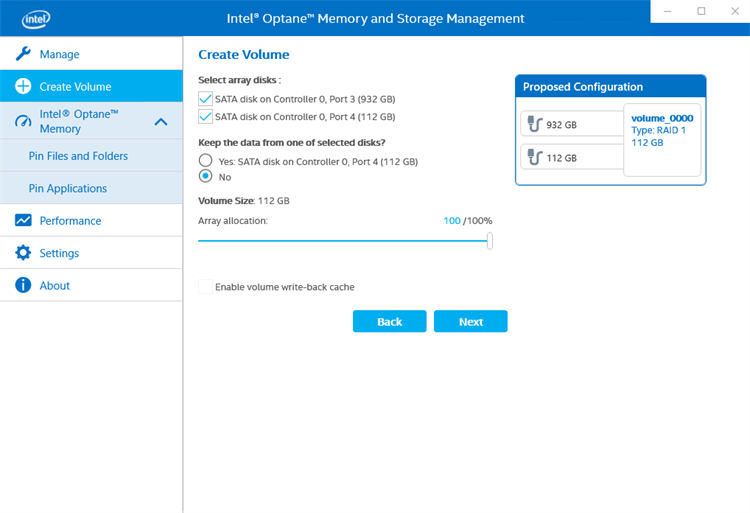Click the Back button
This screenshot has height=513, width=750.
pos(389,321)
